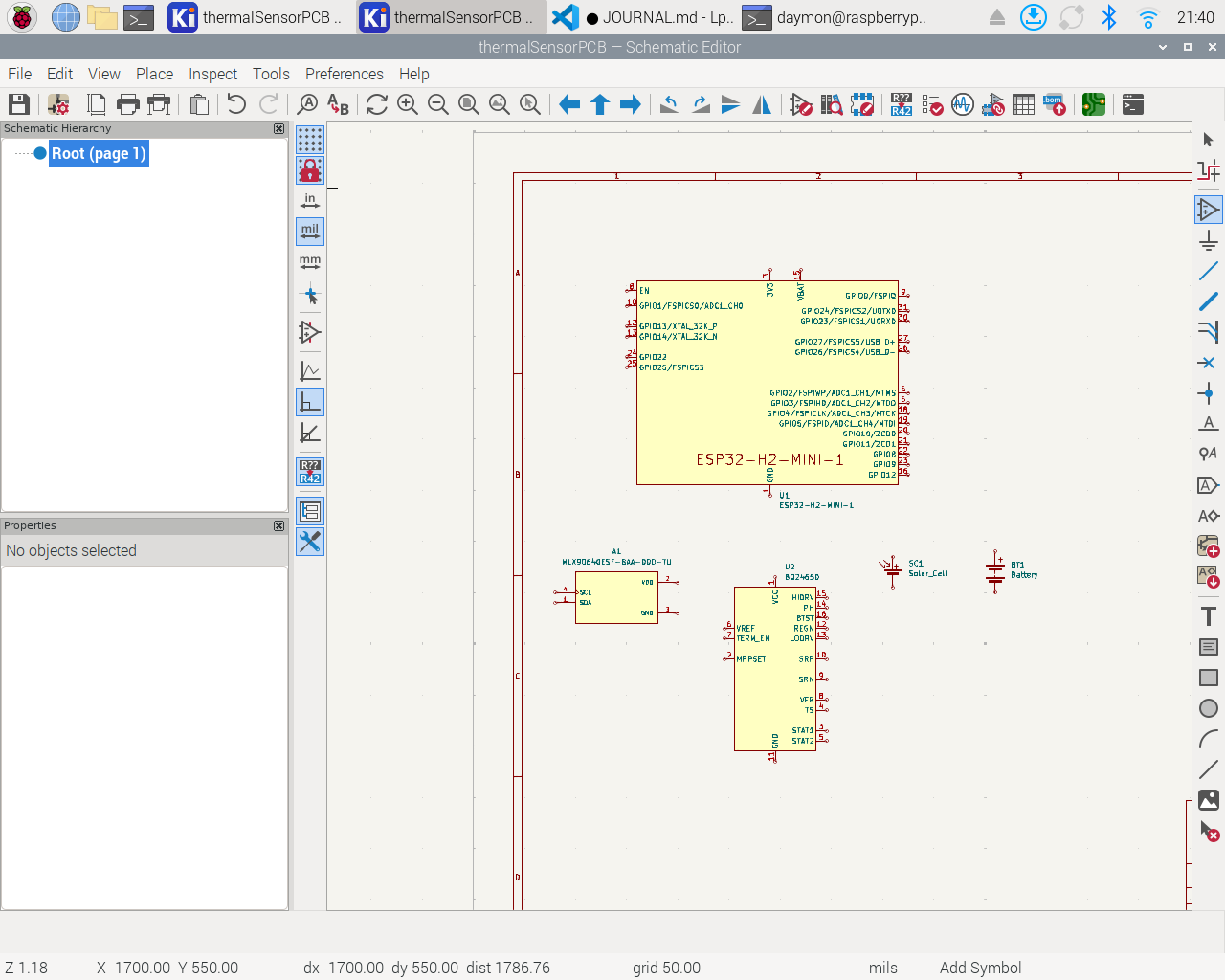Generate Bill of Materials
1225x980 pixels.
1055,104
